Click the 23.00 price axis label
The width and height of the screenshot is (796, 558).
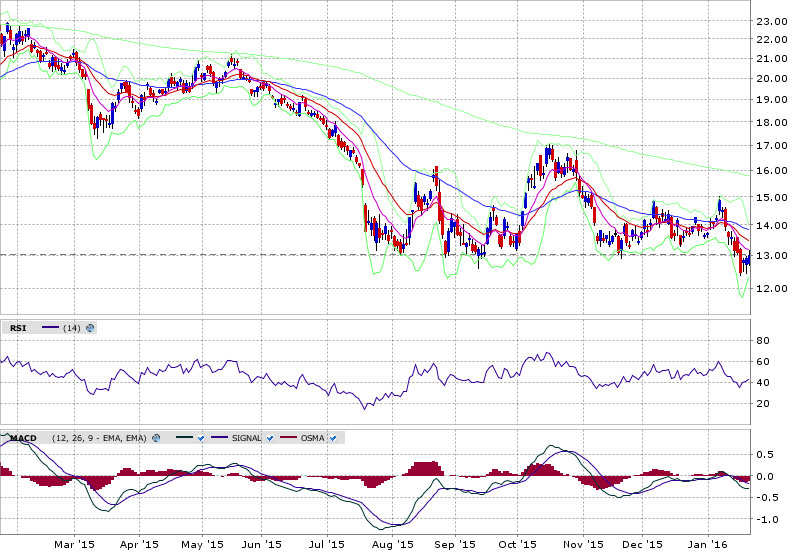(x=771, y=21)
